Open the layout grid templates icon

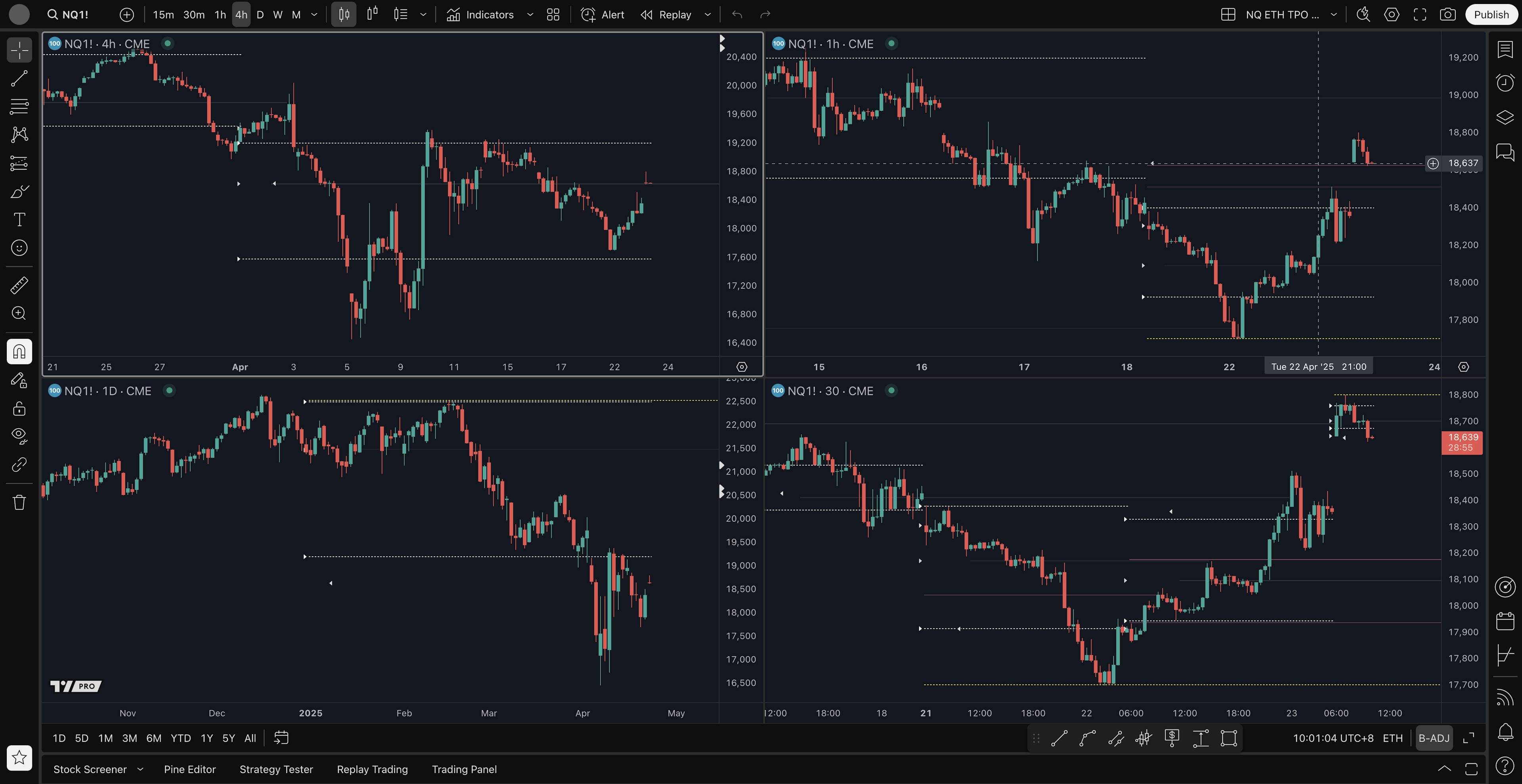[x=553, y=15]
